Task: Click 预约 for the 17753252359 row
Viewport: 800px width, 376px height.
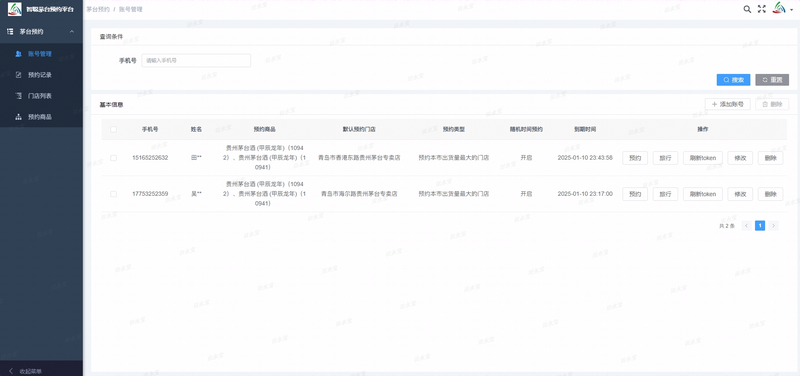Action: pyautogui.click(x=635, y=194)
